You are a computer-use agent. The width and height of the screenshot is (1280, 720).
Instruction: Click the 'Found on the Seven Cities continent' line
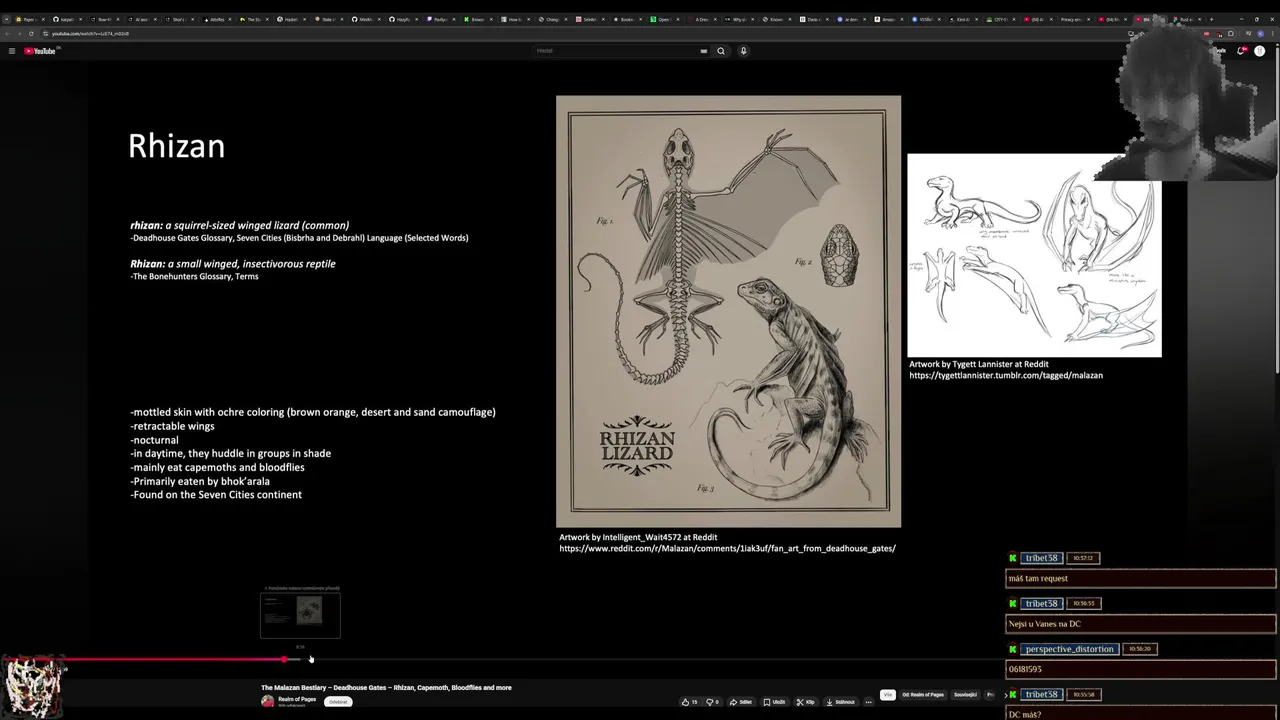pyautogui.click(x=216, y=495)
